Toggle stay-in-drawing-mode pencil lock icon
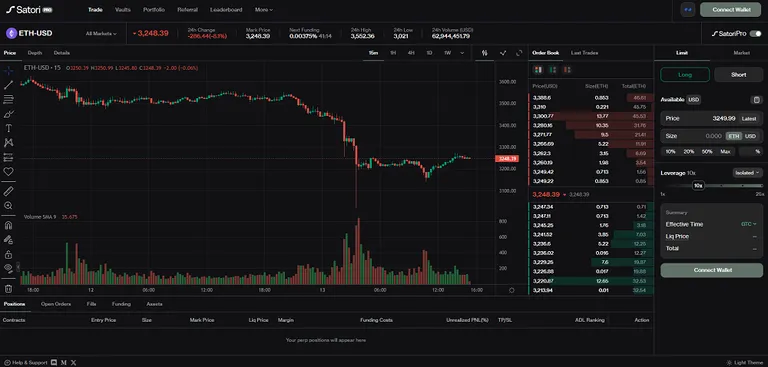Viewport: 768px width, 367px height. coord(8,240)
